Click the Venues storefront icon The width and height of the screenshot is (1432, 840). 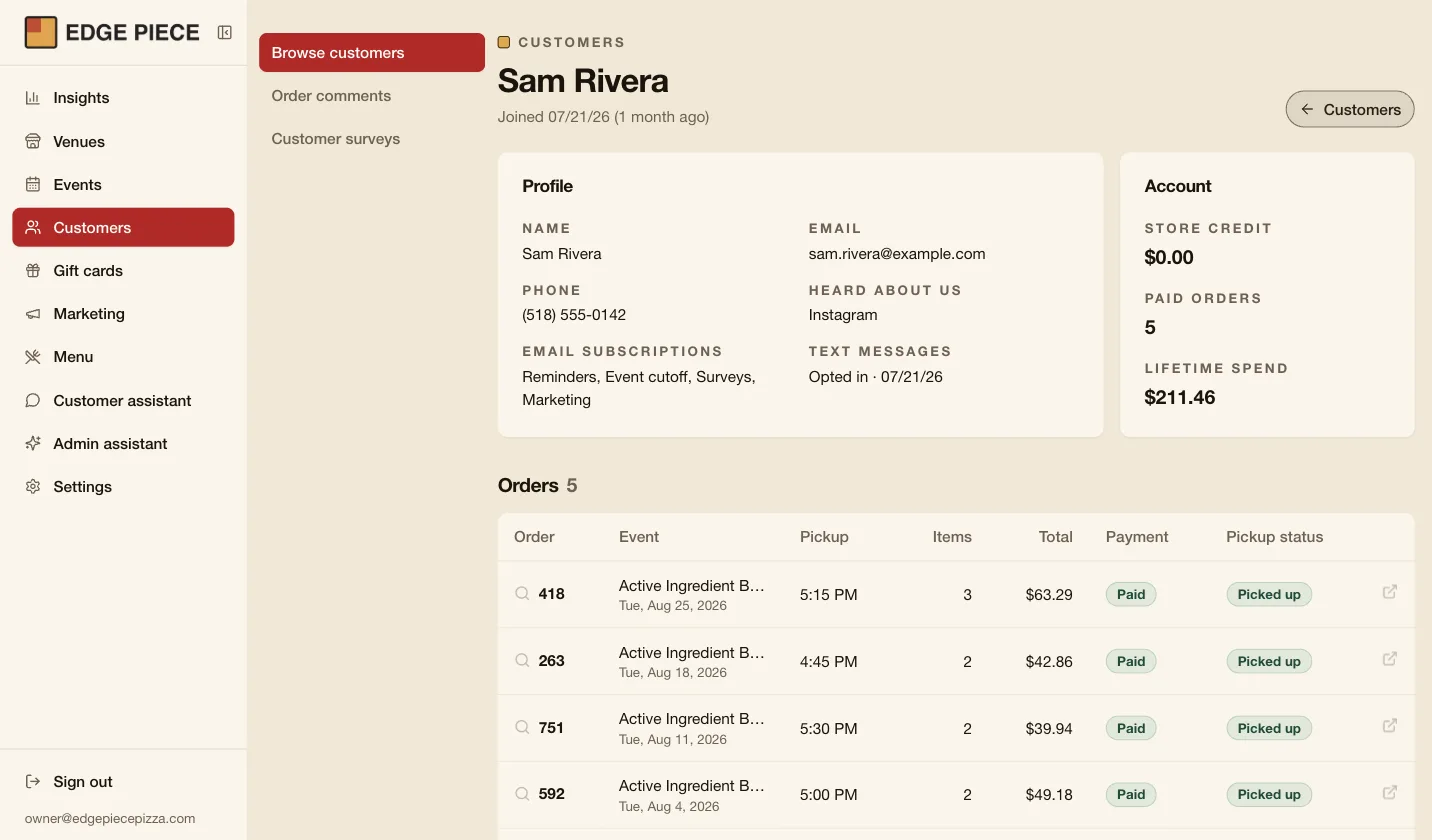[x=33, y=141]
